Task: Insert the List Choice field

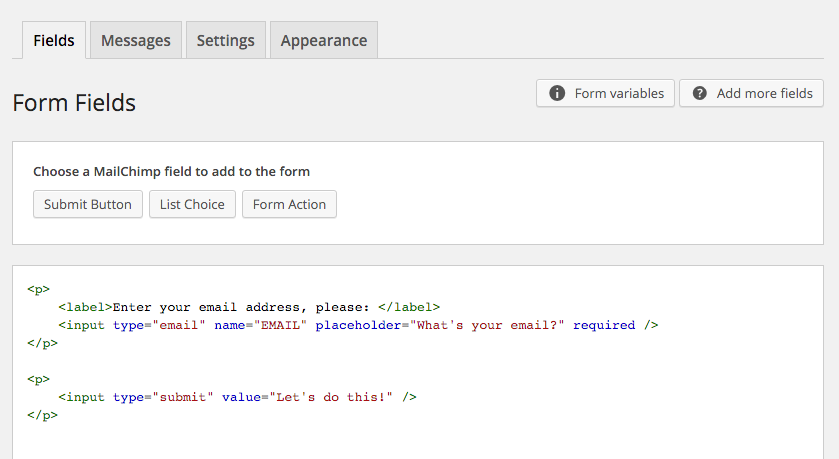Action: [192, 204]
